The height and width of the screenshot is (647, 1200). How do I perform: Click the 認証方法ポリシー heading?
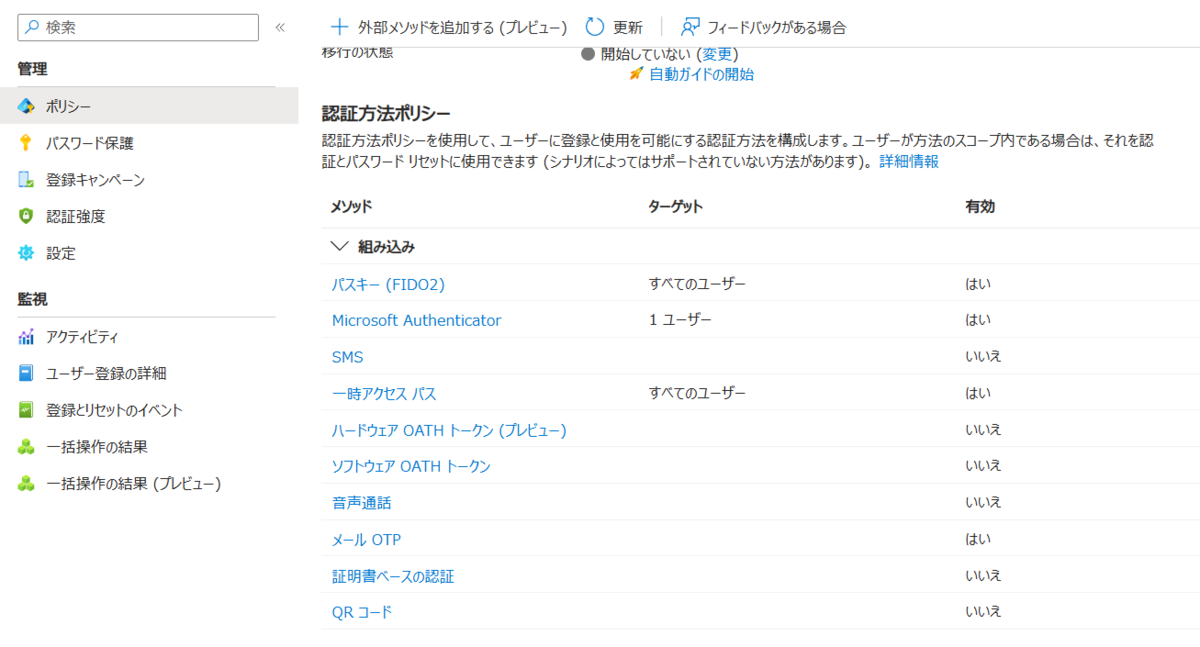click(x=386, y=114)
